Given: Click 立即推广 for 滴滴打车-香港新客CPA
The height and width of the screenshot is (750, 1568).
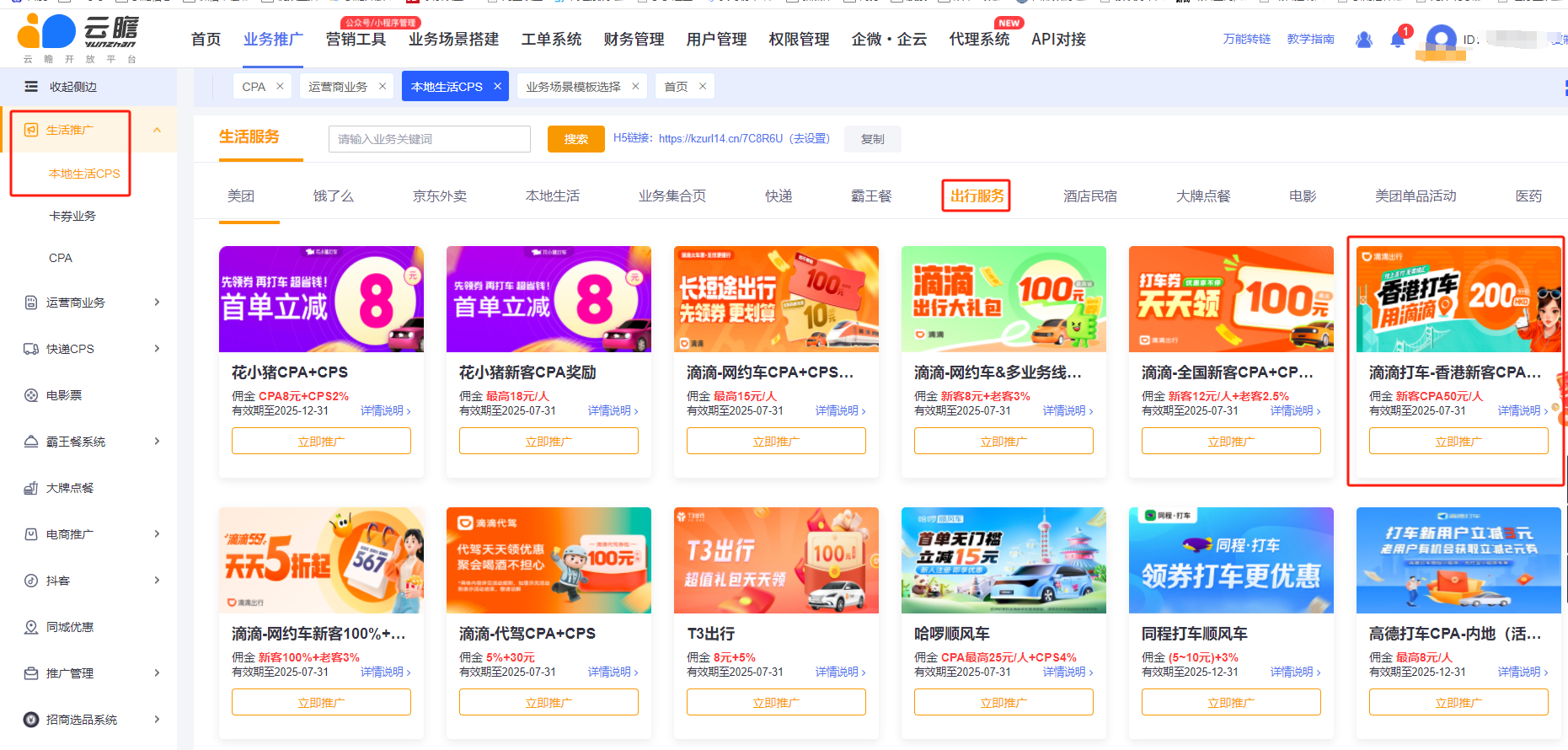Looking at the screenshot, I should (1458, 441).
